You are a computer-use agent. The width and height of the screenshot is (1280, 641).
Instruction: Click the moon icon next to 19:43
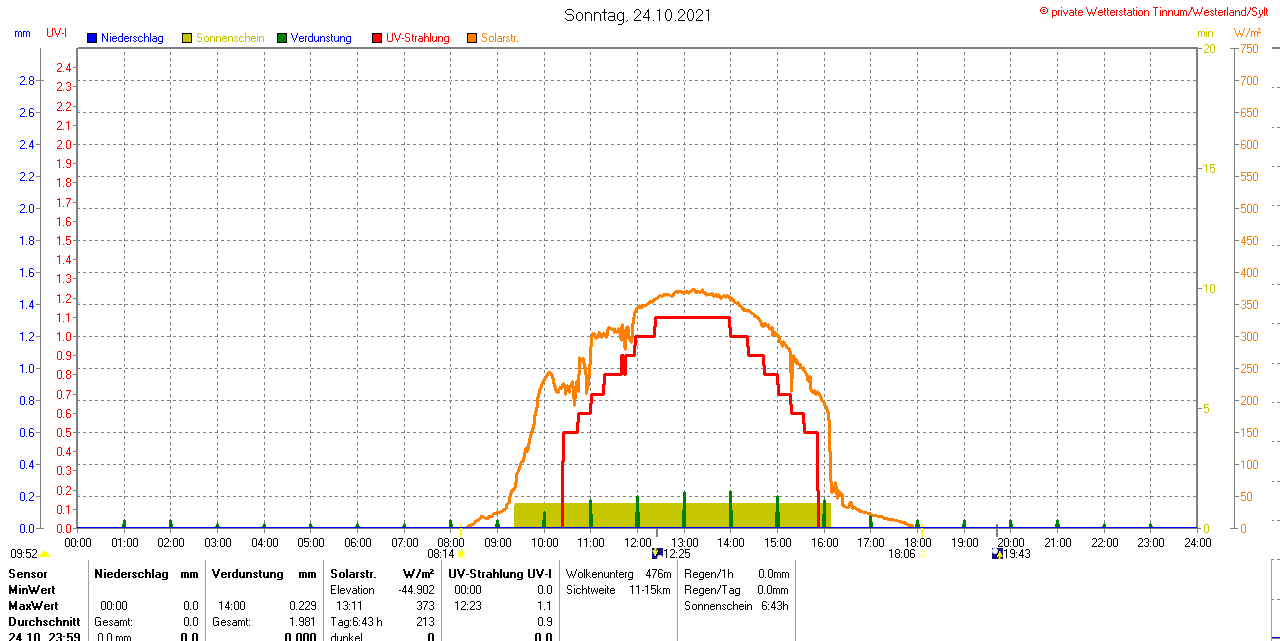[x=997, y=553]
